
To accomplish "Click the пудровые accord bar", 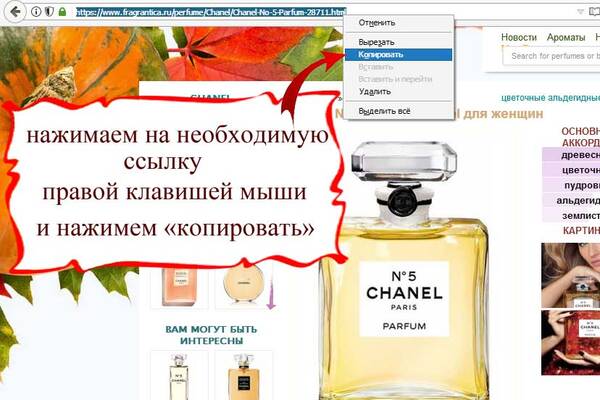I will point(571,185).
